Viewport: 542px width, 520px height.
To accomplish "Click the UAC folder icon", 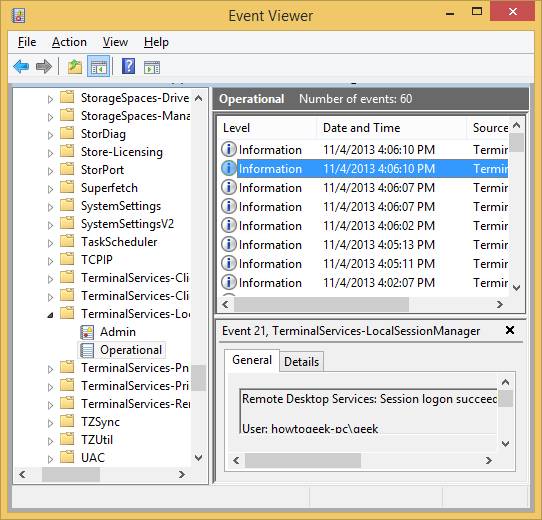I will (67, 457).
